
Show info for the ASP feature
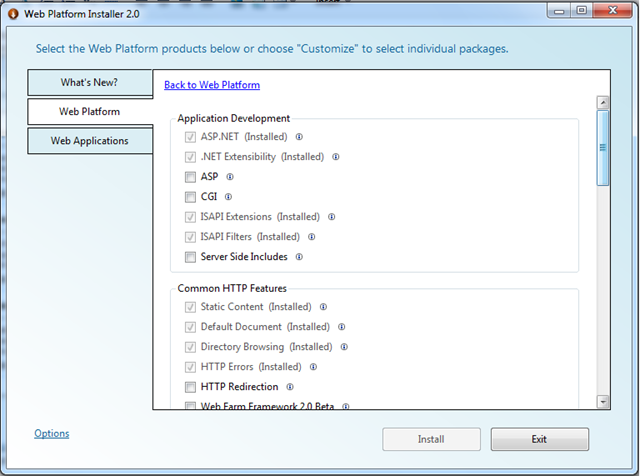click(x=230, y=177)
